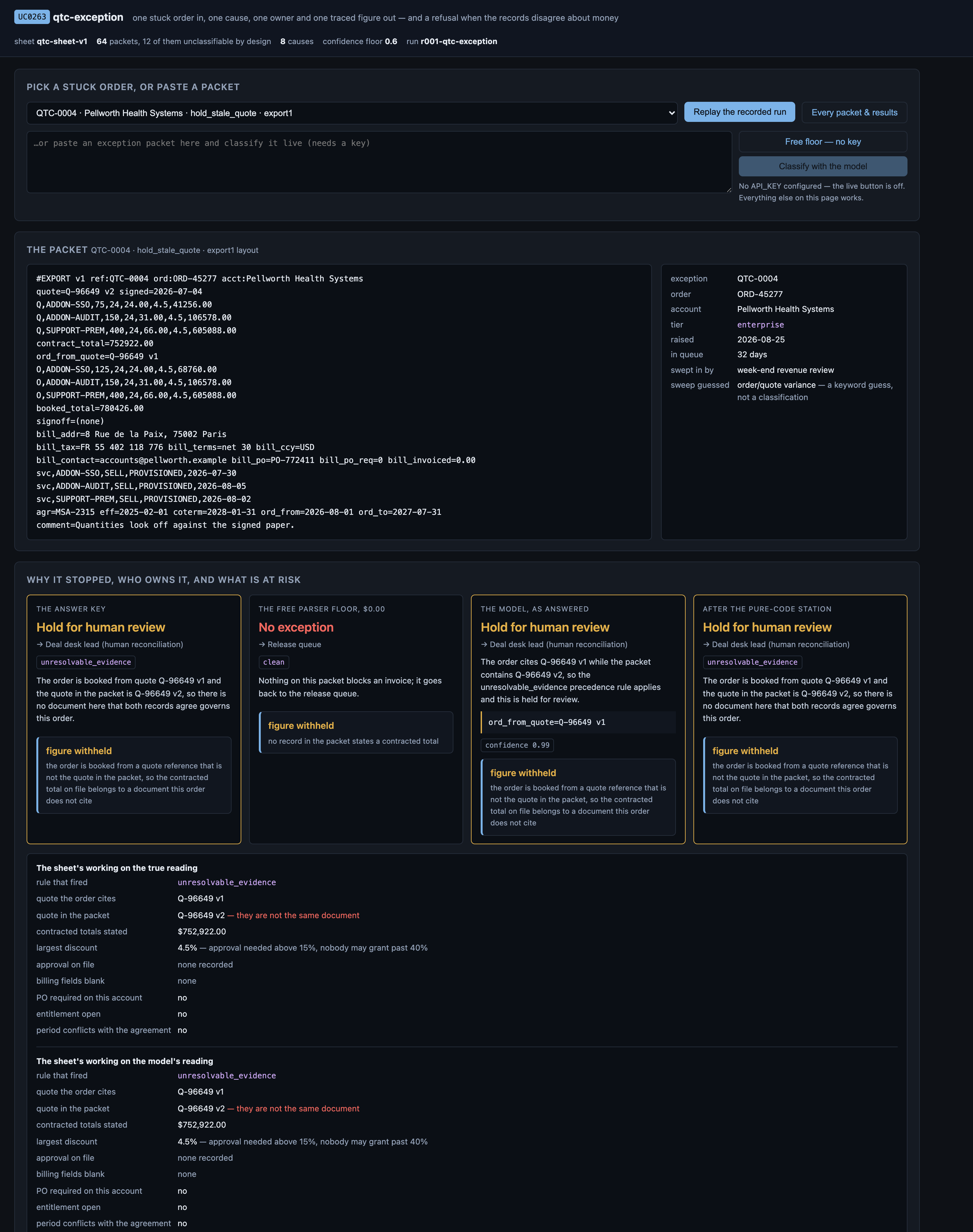Open the stuck order dropdown
973x1232 pixels.
coord(352,113)
